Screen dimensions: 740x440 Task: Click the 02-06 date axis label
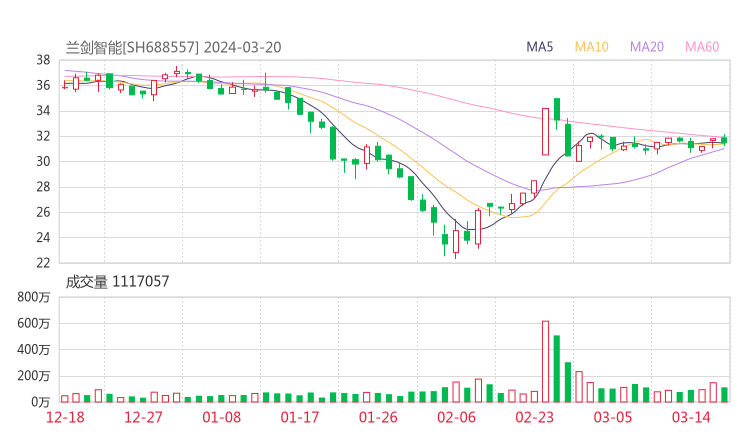click(x=456, y=417)
